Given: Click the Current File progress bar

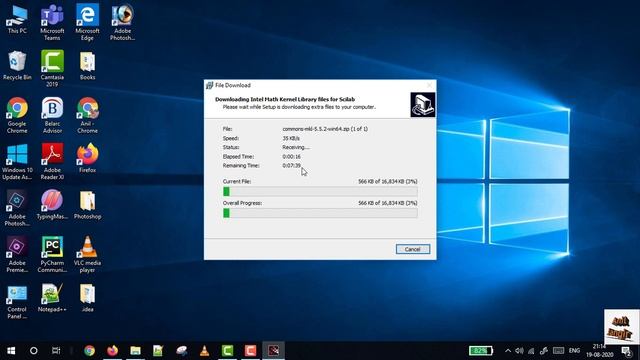Looking at the screenshot, I should click(320, 191).
